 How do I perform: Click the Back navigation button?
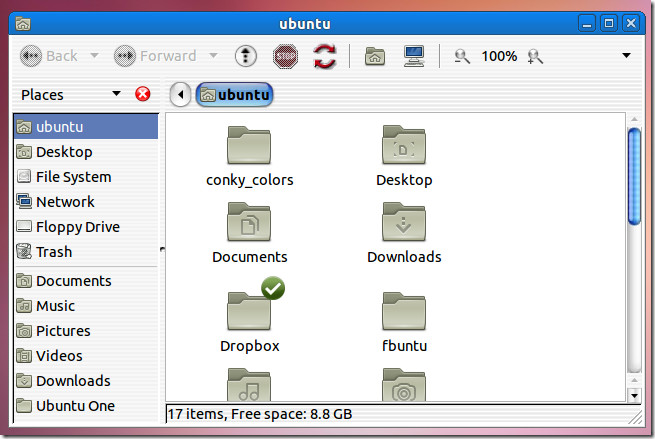(x=49, y=56)
